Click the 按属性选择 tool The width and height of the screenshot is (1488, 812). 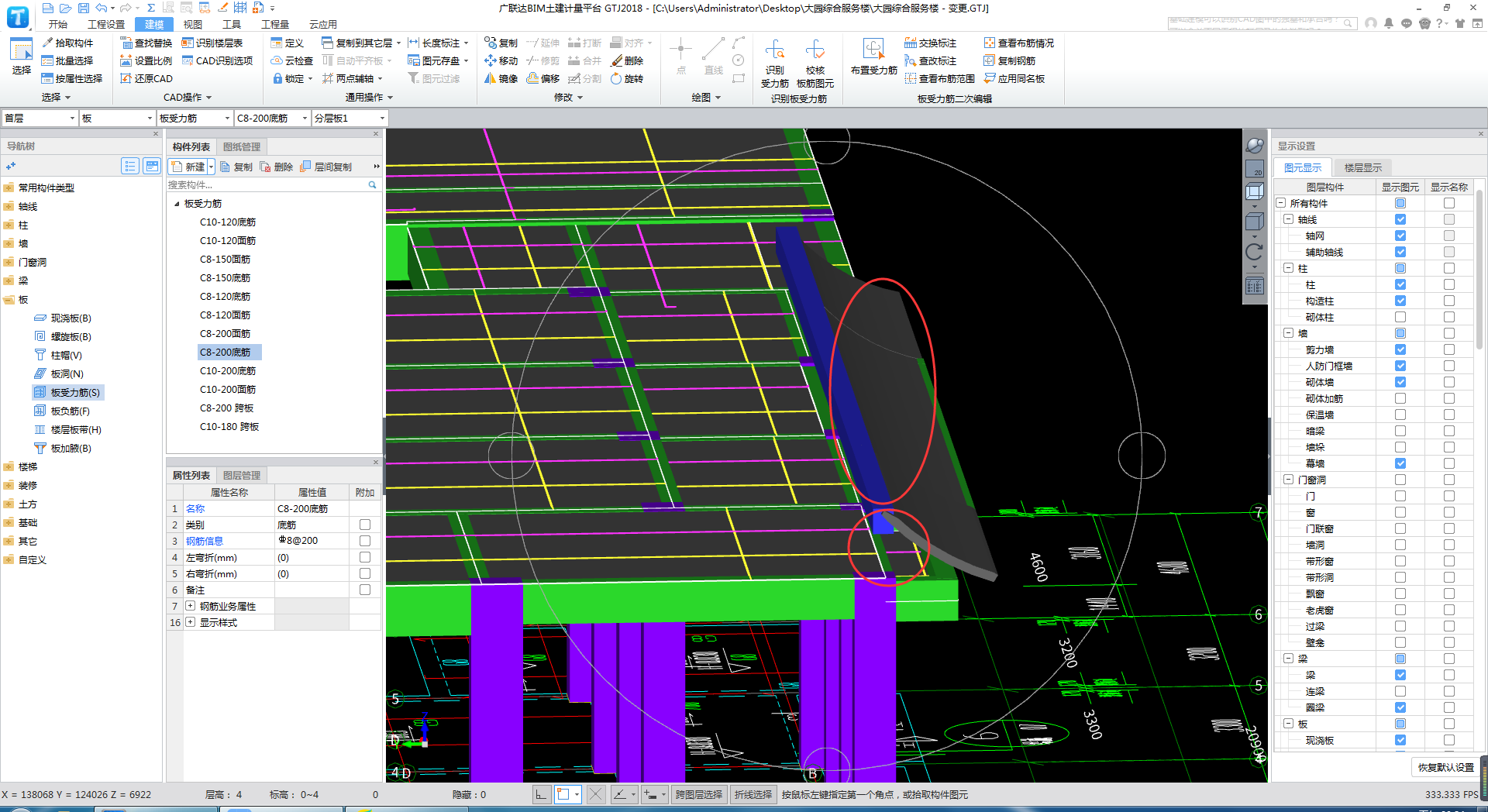tap(71, 78)
